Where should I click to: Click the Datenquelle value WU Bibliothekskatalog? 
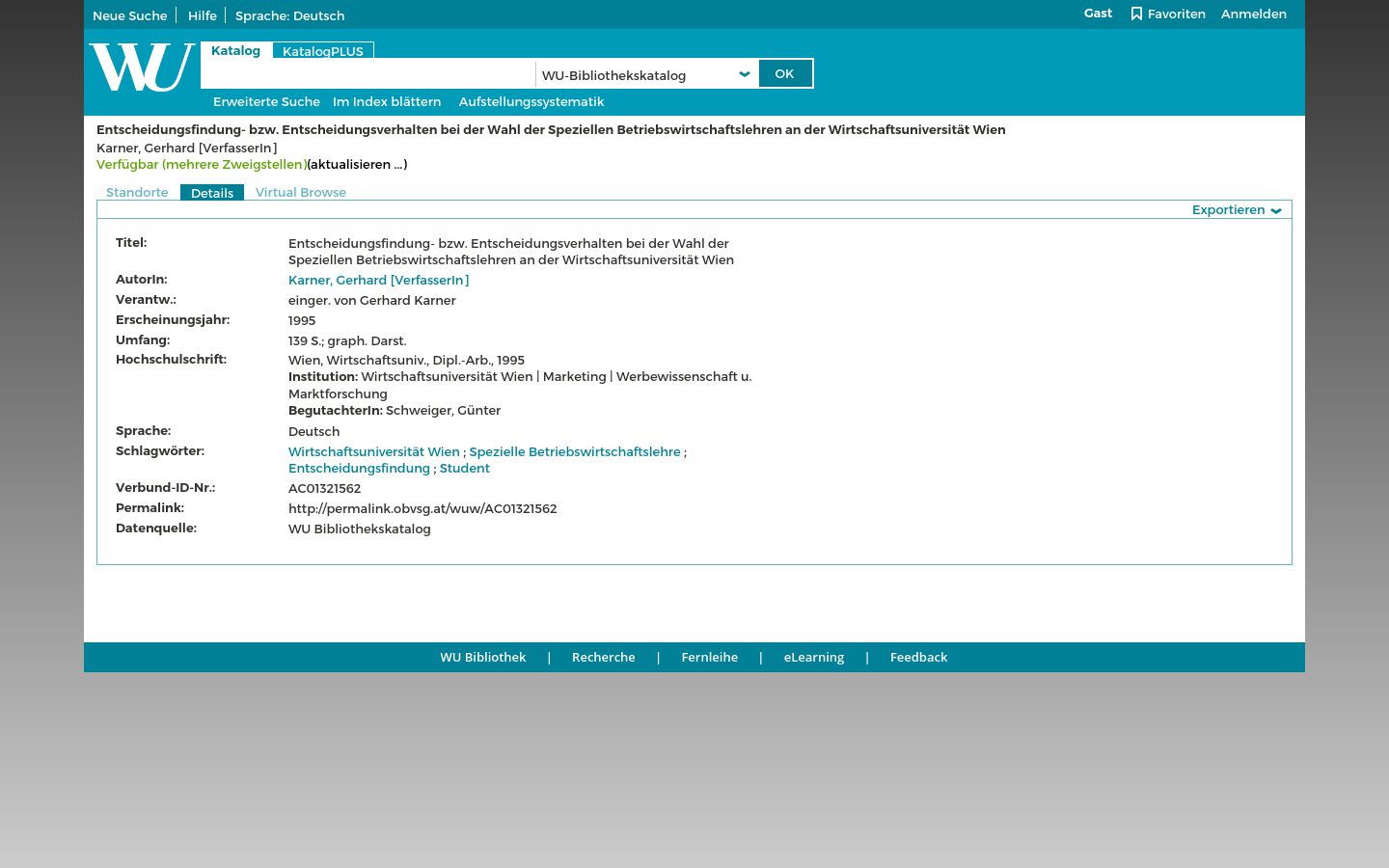click(360, 529)
